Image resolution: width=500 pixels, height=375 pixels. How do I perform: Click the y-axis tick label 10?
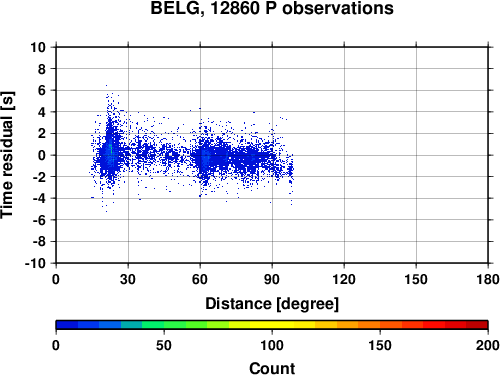pos(38,47)
